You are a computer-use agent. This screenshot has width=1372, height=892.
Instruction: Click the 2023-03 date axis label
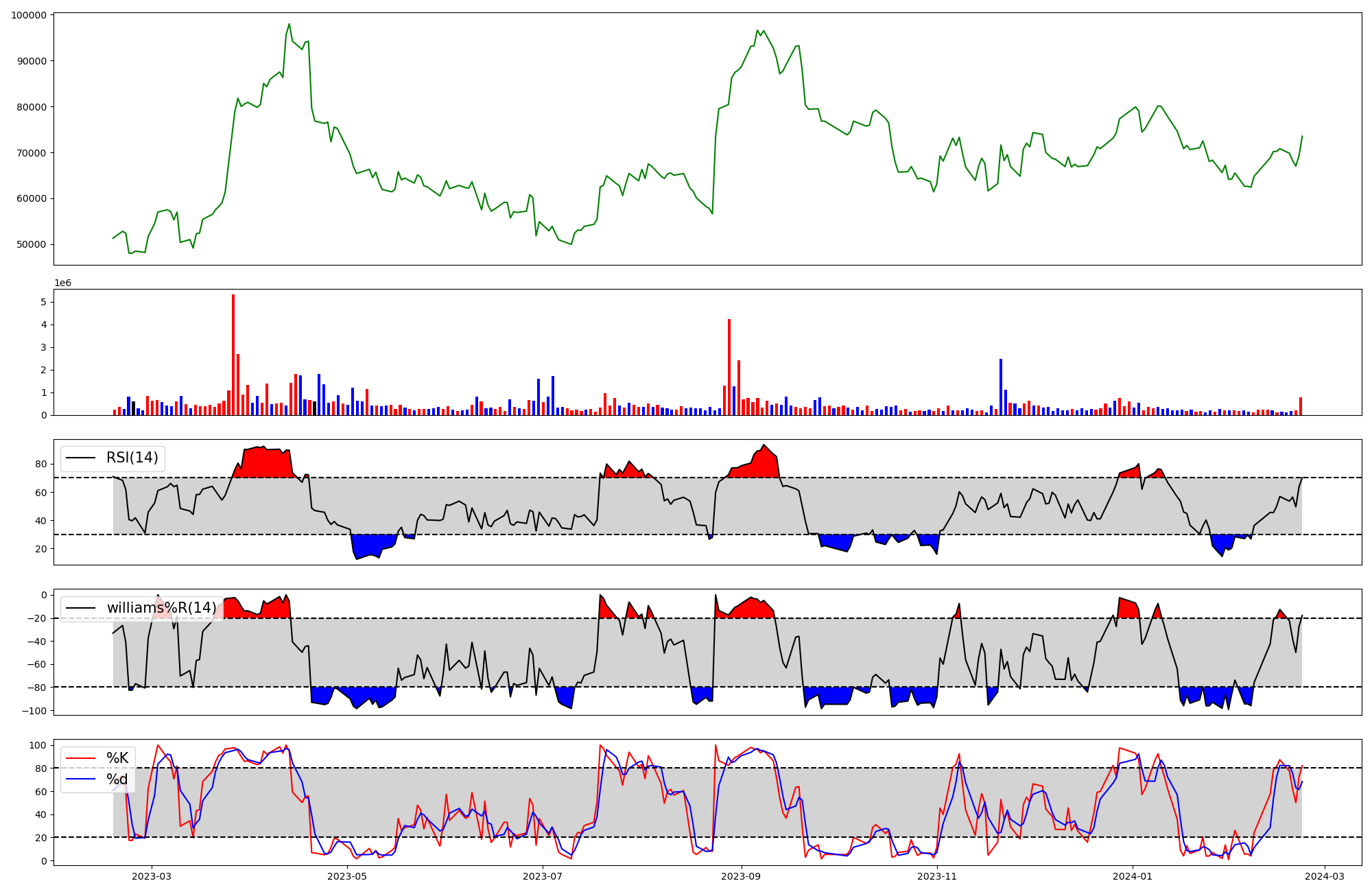click(x=152, y=876)
